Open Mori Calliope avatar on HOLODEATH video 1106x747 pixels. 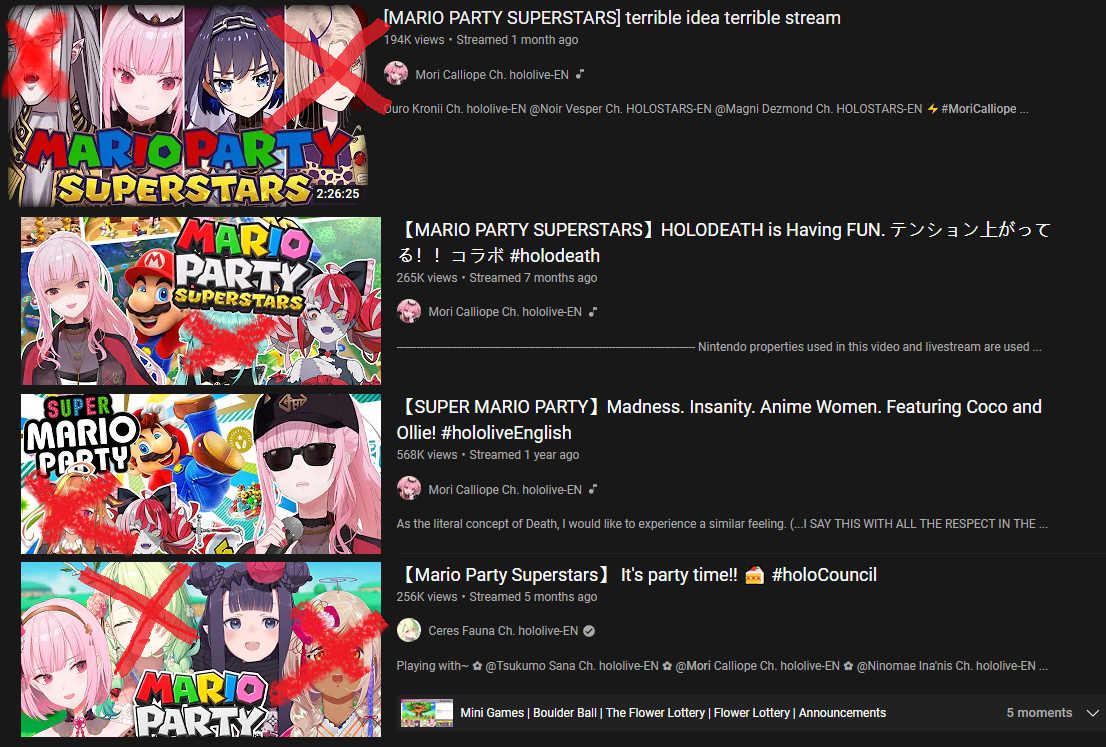coord(408,311)
